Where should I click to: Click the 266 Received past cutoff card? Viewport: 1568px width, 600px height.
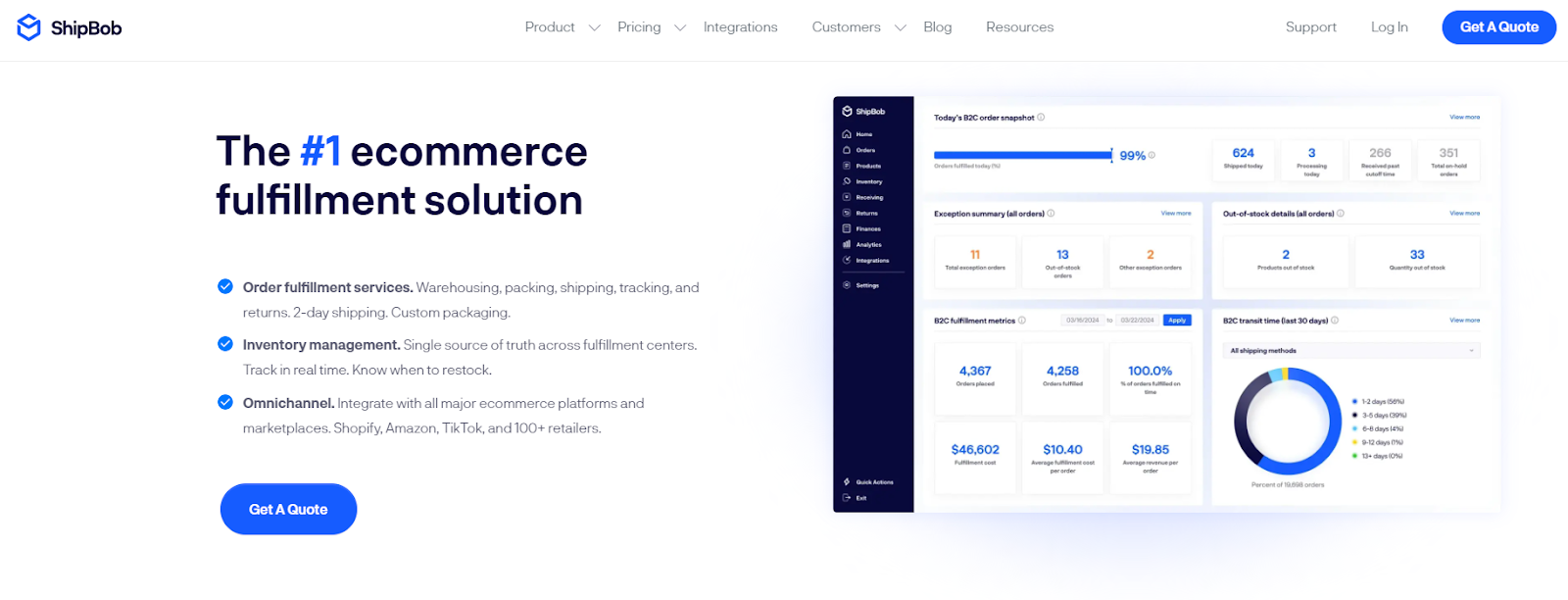1380,160
